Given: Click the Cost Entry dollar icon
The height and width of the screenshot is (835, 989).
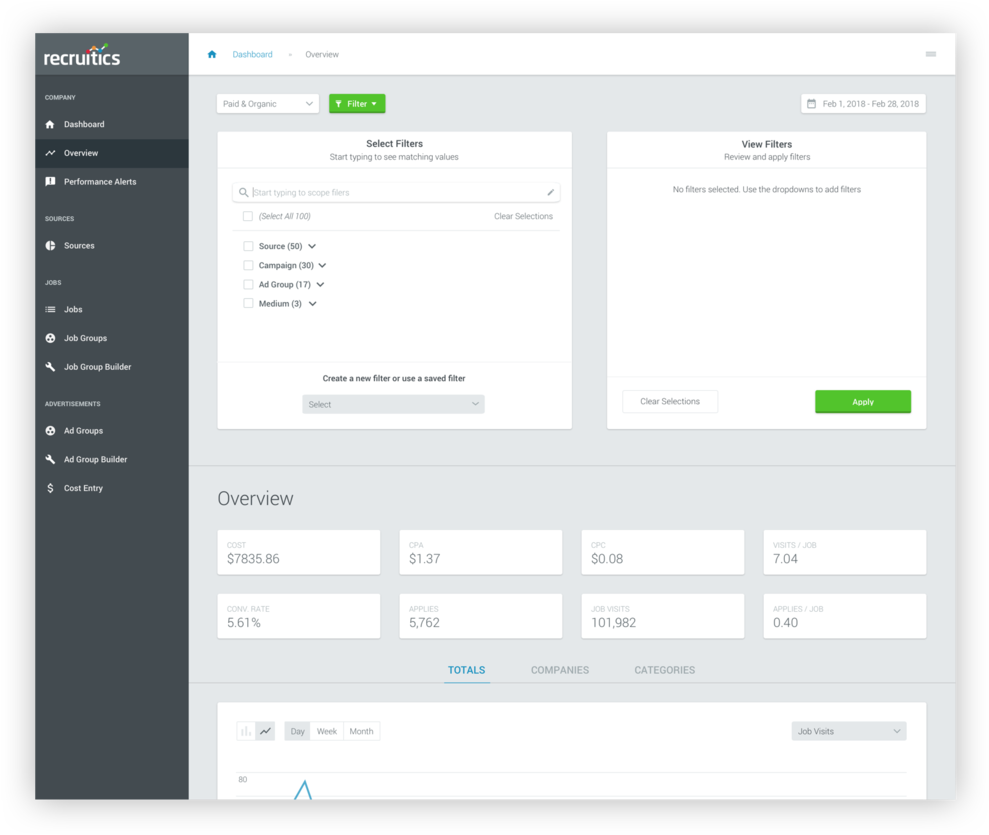Looking at the screenshot, I should coord(51,488).
